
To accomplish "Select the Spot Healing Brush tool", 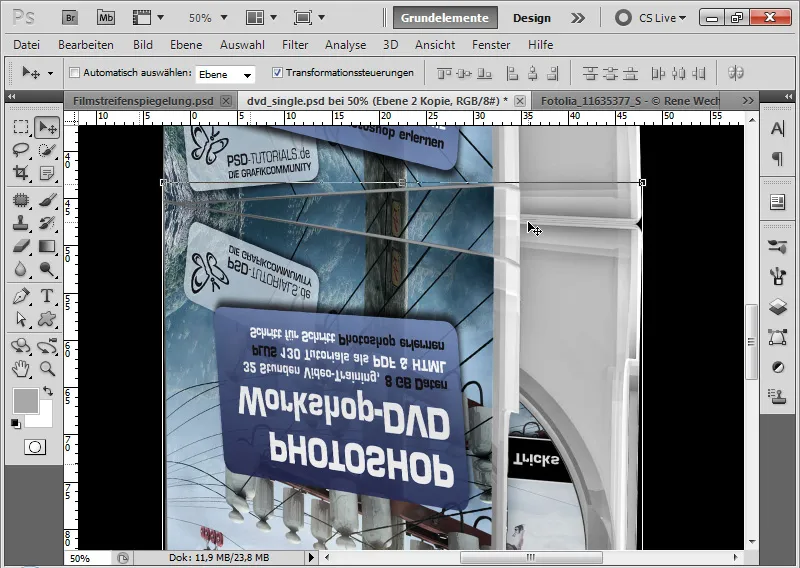I will (x=20, y=200).
